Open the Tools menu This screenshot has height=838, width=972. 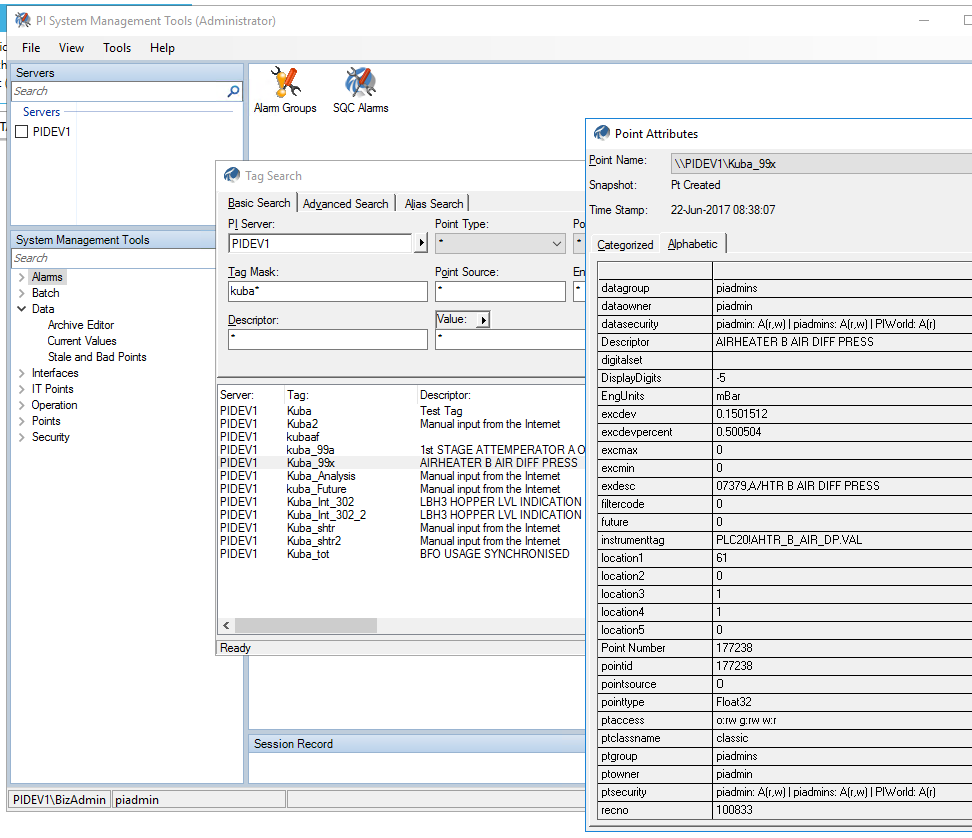117,48
